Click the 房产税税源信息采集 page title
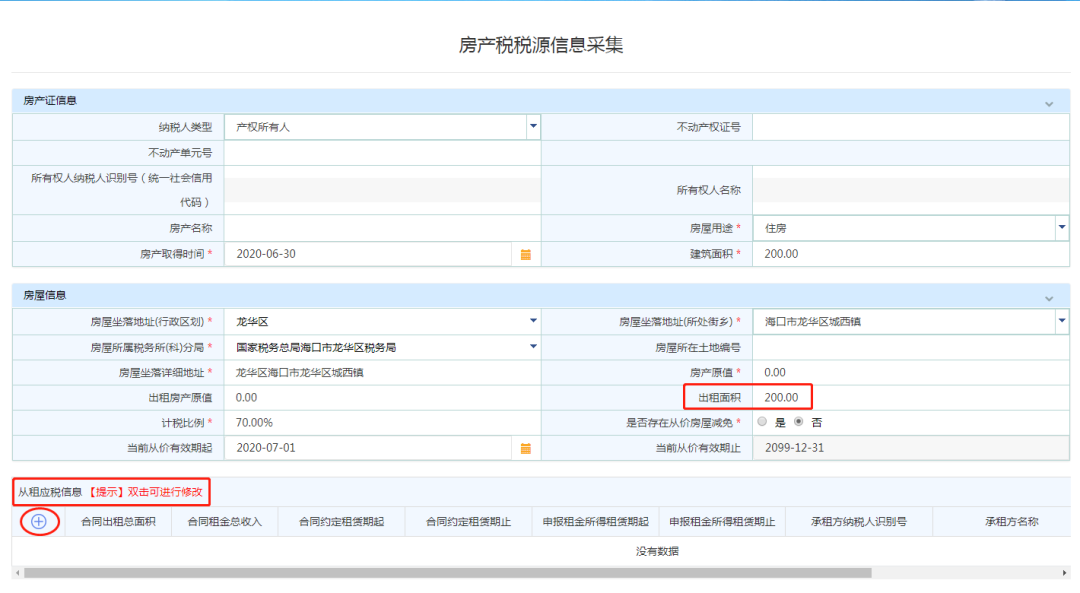This screenshot has height=593, width=1080. coord(541,45)
